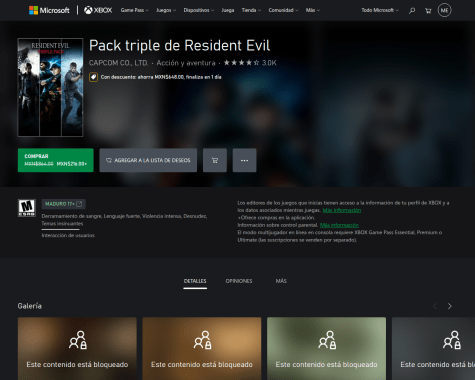Open the Juega nav link
This screenshot has height=380, width=475.
coord(228,10)
